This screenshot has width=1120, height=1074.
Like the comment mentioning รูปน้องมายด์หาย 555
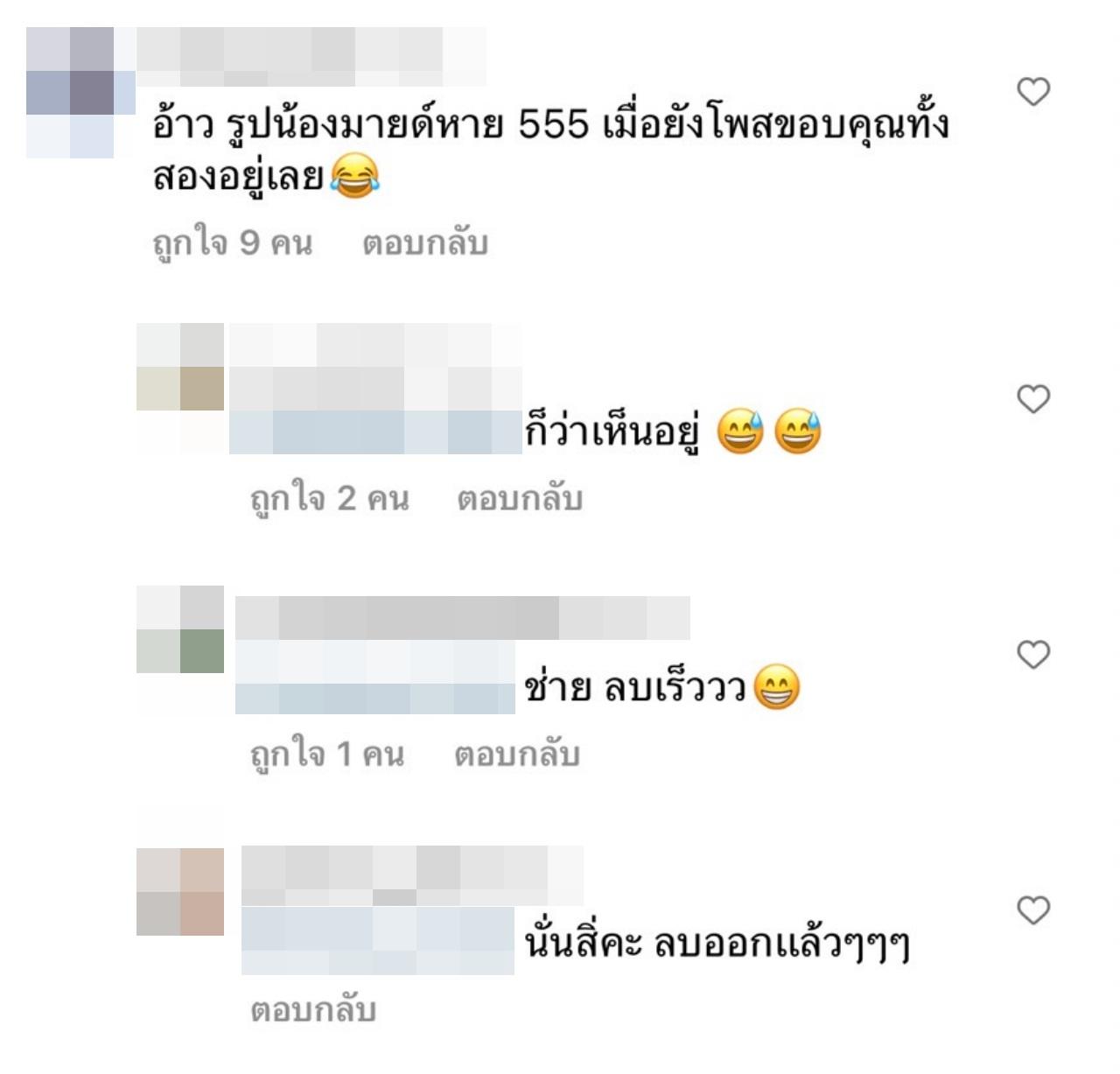[x=1033, y=91]
